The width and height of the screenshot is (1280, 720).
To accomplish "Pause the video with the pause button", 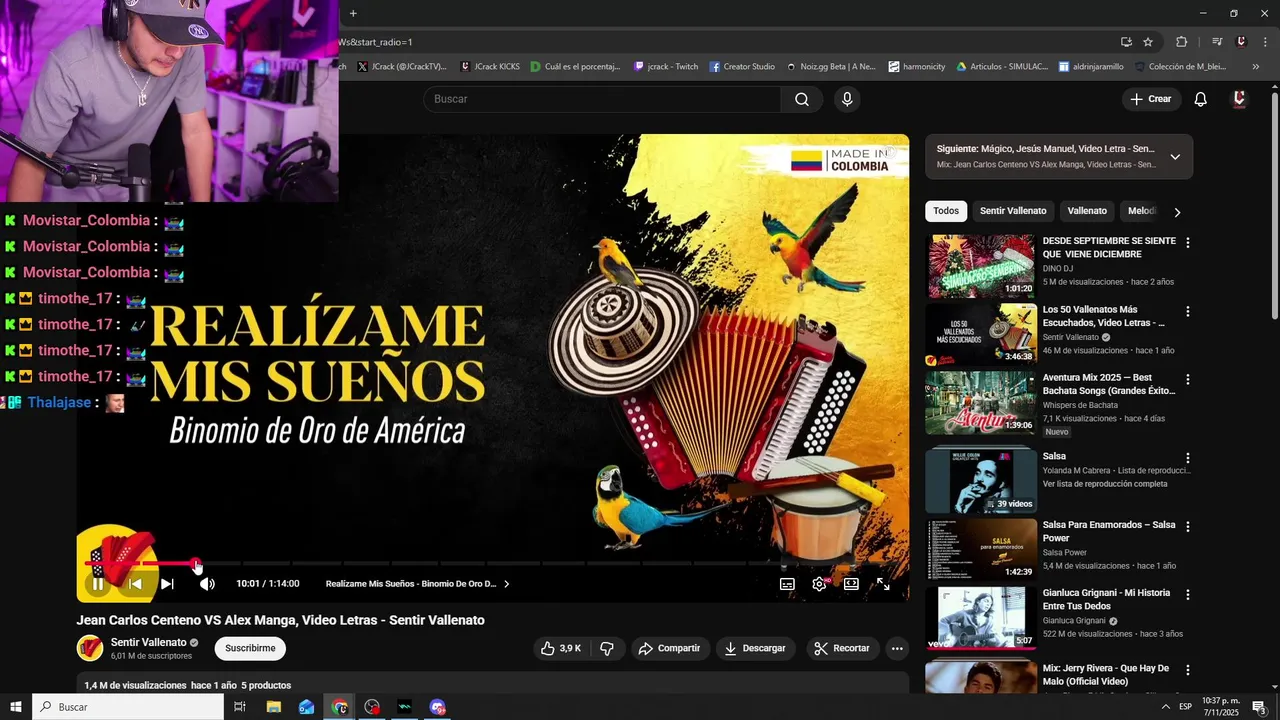I will pyautogui.click(x=98, y=584).
